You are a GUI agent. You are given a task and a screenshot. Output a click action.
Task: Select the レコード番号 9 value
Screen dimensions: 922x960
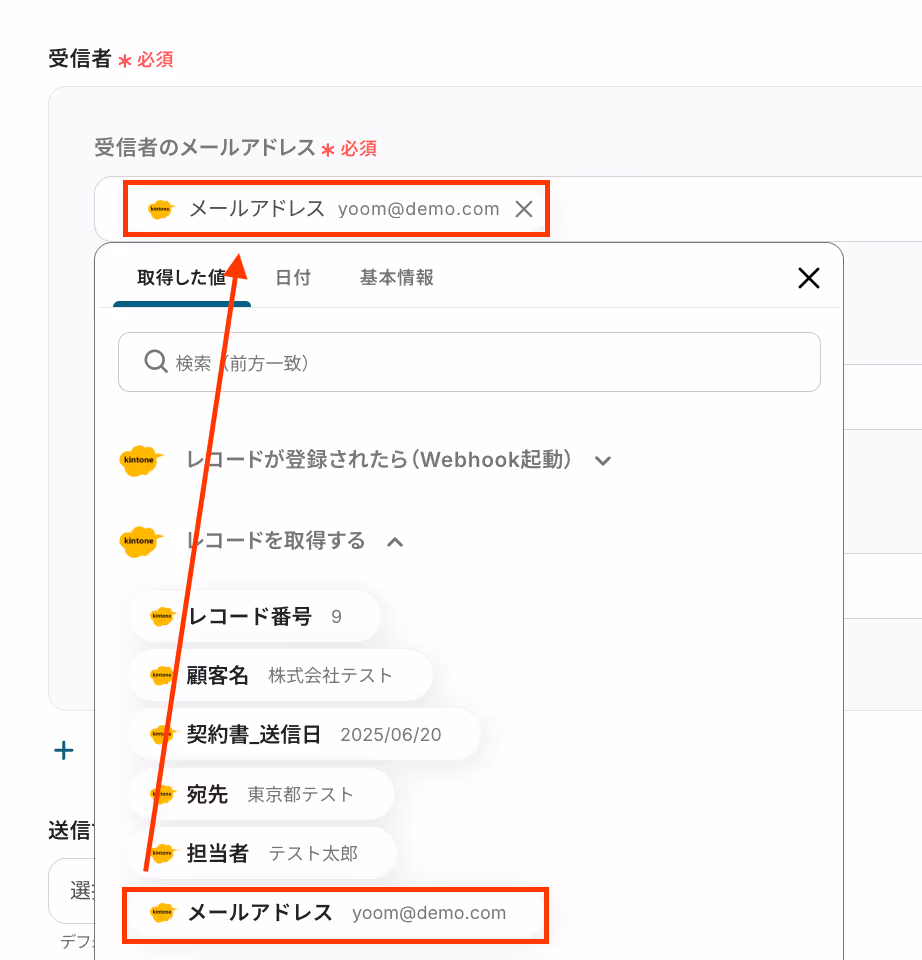(255, 616)
